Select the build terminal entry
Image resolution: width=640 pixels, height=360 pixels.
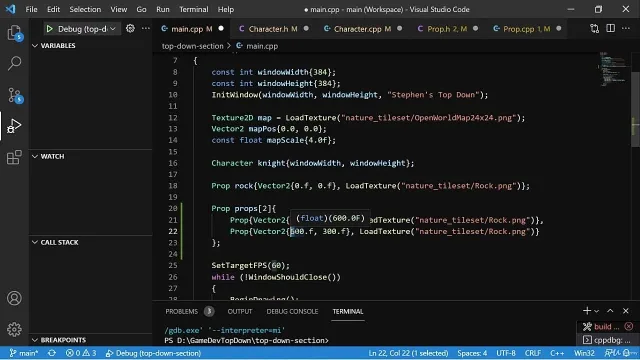coord(606,326)
